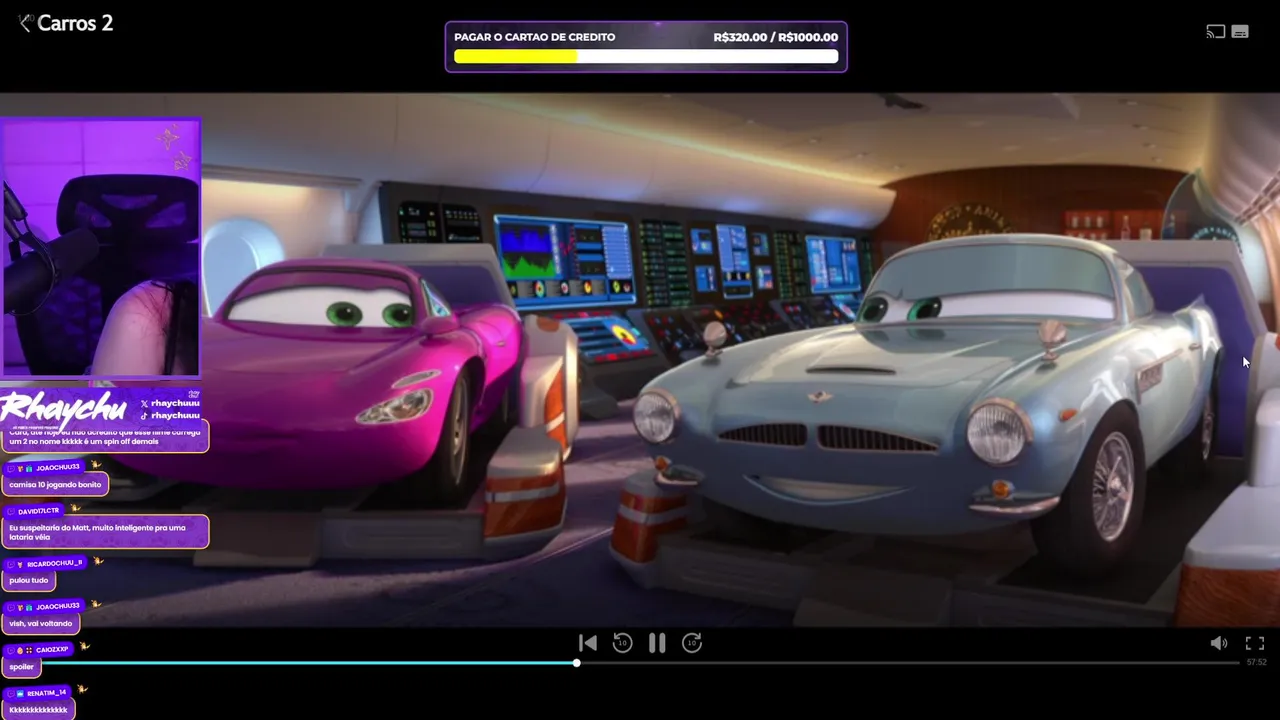Click the Rhaychu logo on the overlay
The width and height of the screenshot is (1280, 720).
click(63, 408)
